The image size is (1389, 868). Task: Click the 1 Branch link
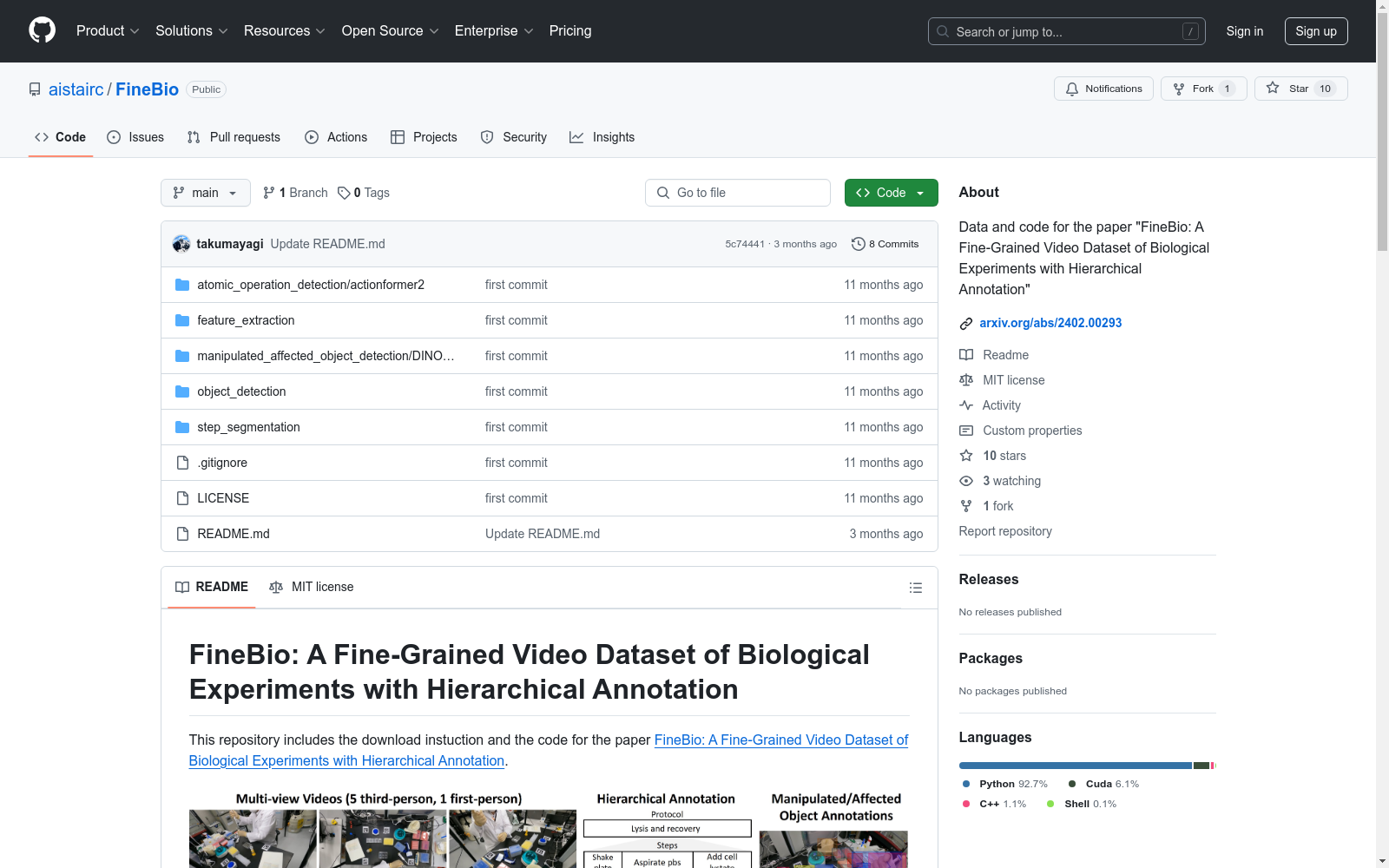295,193
